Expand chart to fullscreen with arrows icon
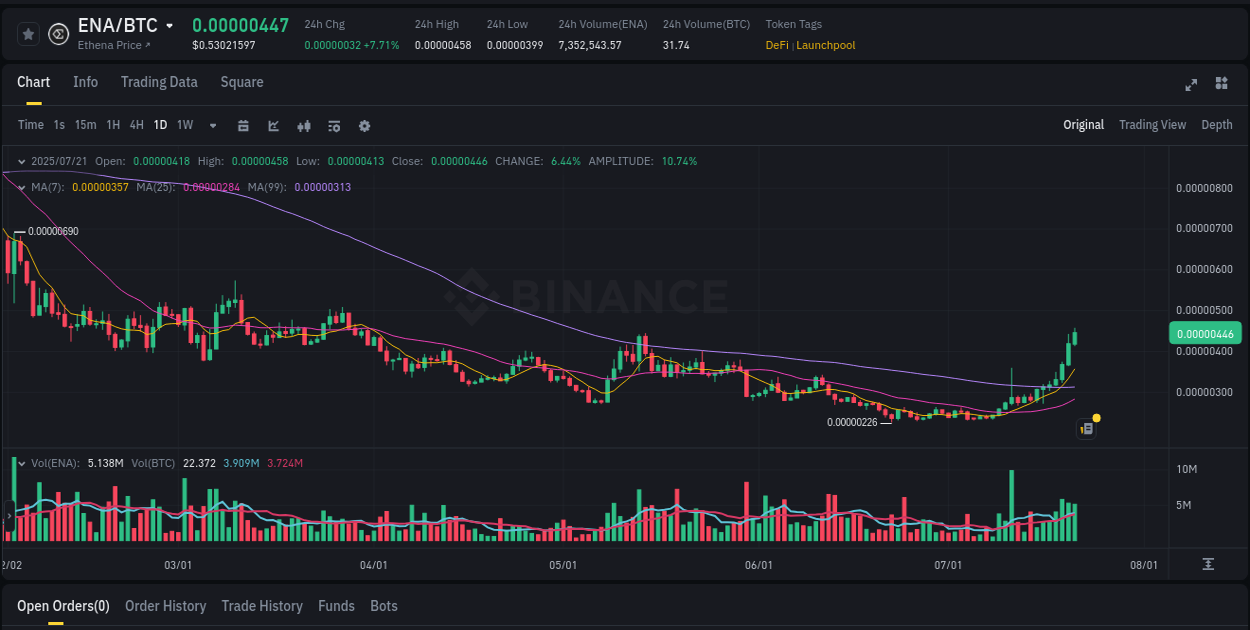The height and width of the screenshot is (630, 1250). (x=1191, y=85)
